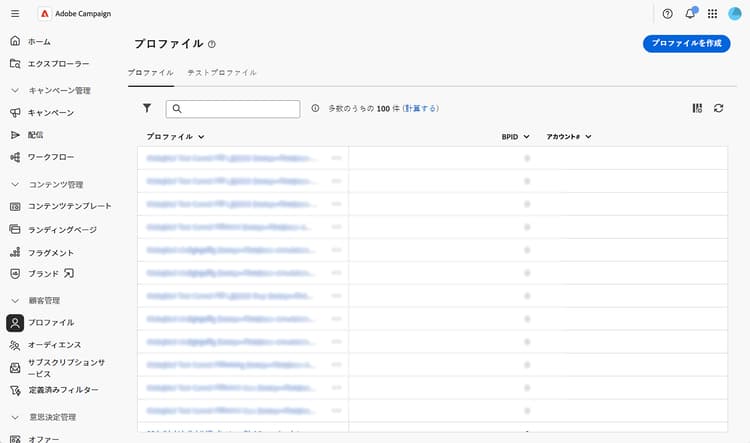Click the external link icon beside ブランド
This screenshot has height=443, width=750.
click(x=69, y=273)
